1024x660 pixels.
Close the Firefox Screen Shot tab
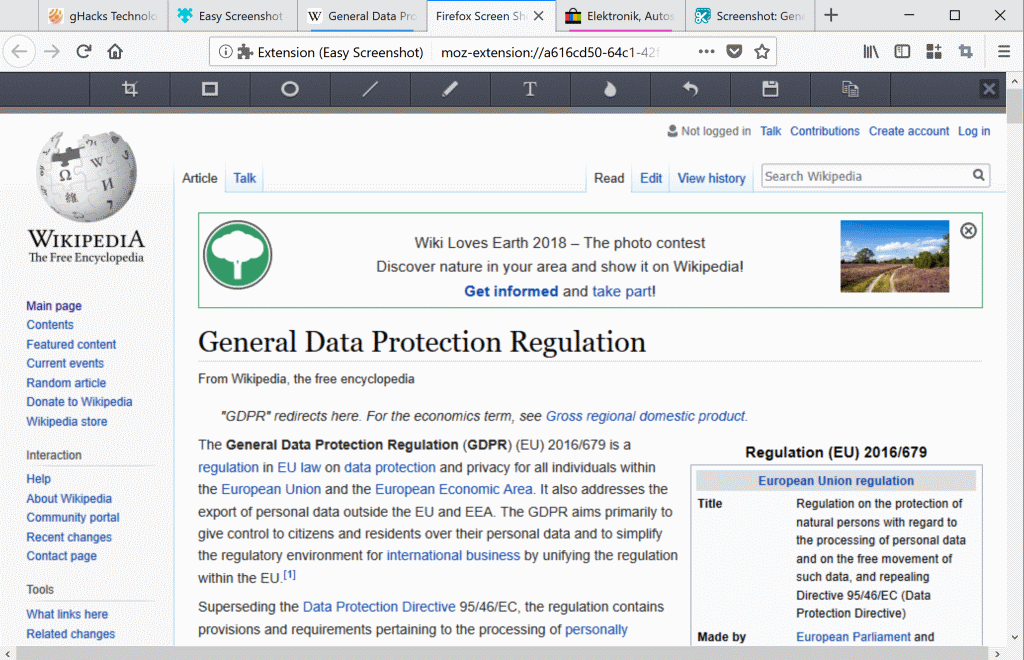[539, 16]
